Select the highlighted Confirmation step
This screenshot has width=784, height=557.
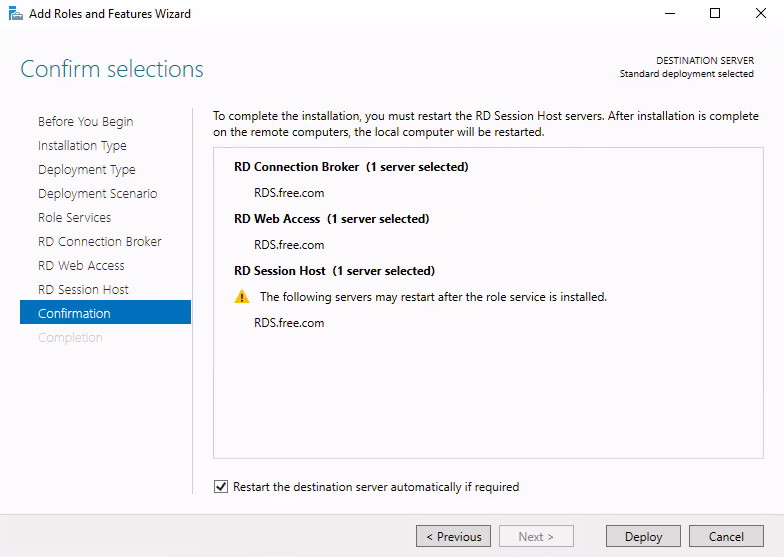tap(106, 312)
